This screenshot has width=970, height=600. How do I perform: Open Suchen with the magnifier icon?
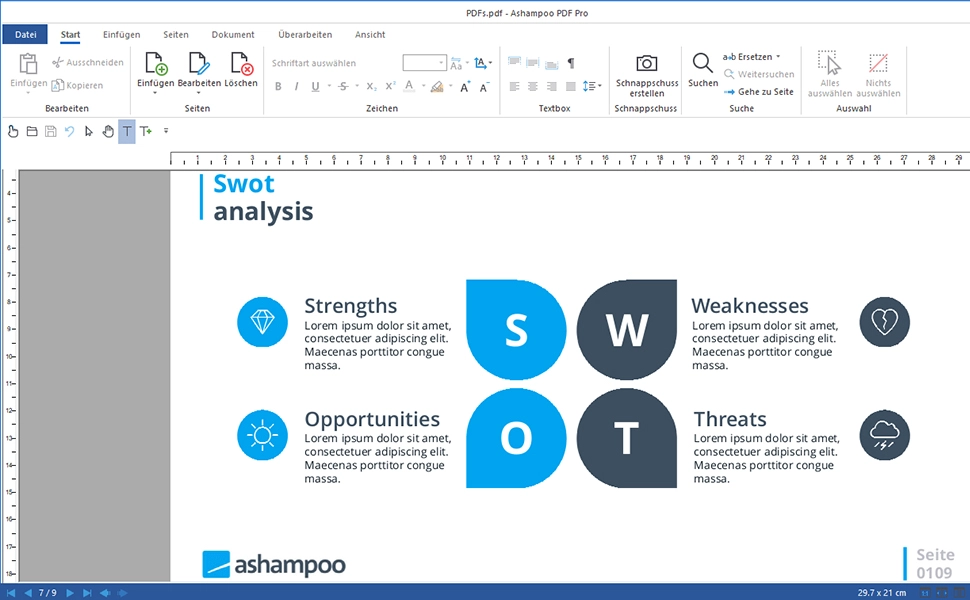coord(702,66)
